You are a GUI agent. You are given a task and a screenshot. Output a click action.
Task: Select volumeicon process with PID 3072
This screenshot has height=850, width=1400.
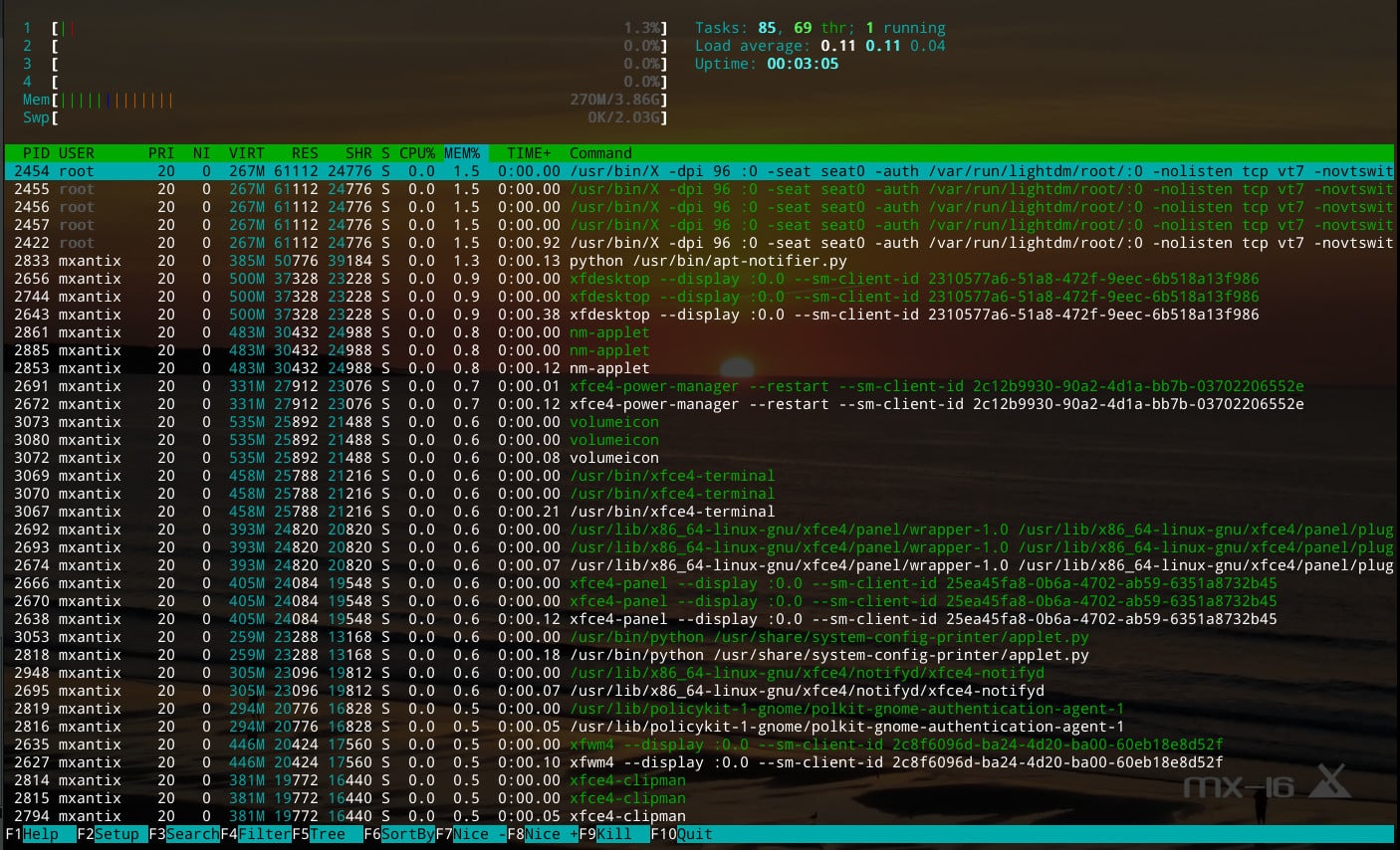(x=699, y=458)
